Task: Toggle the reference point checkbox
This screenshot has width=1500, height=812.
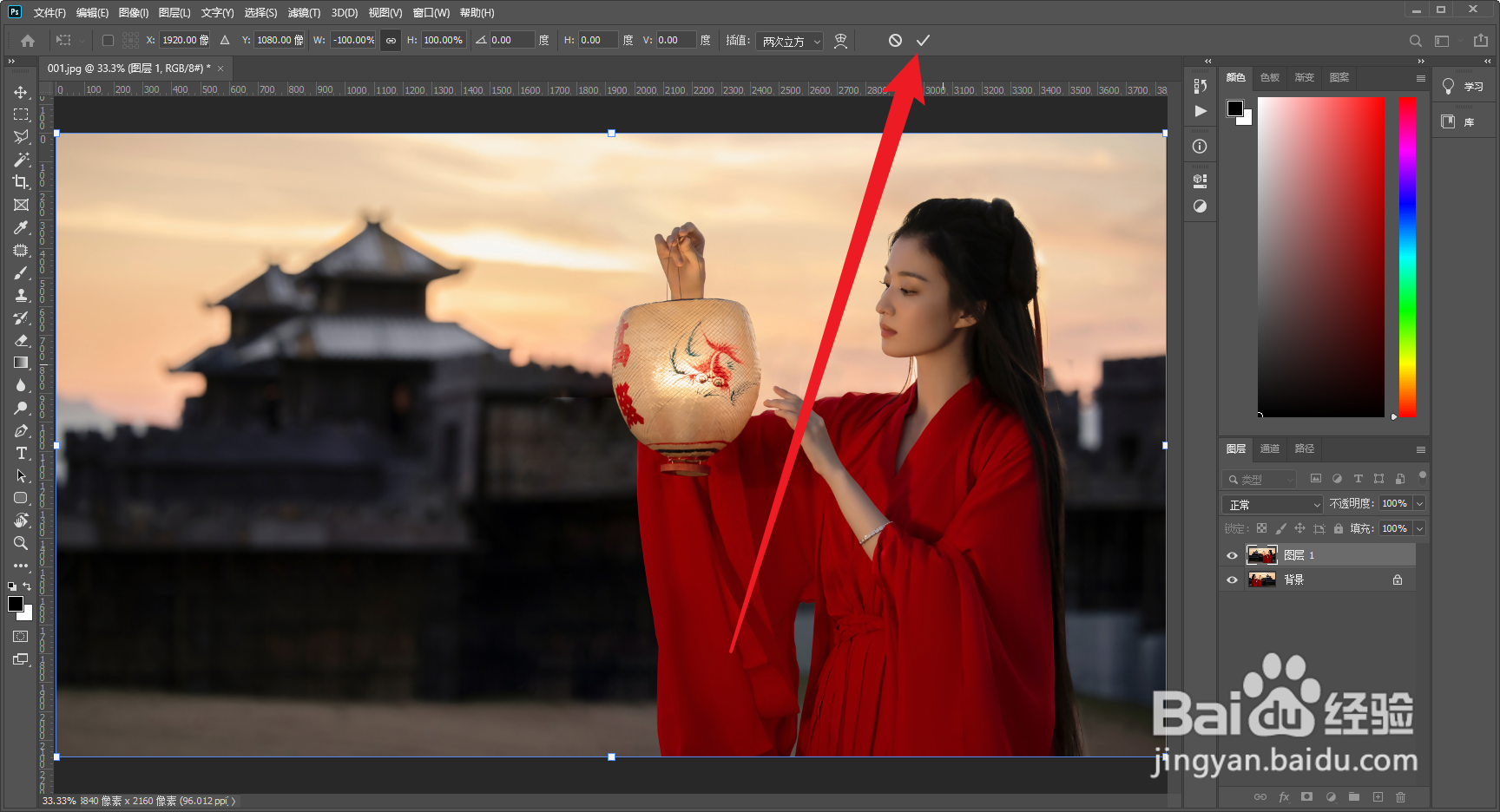Action: coord(108,40)
